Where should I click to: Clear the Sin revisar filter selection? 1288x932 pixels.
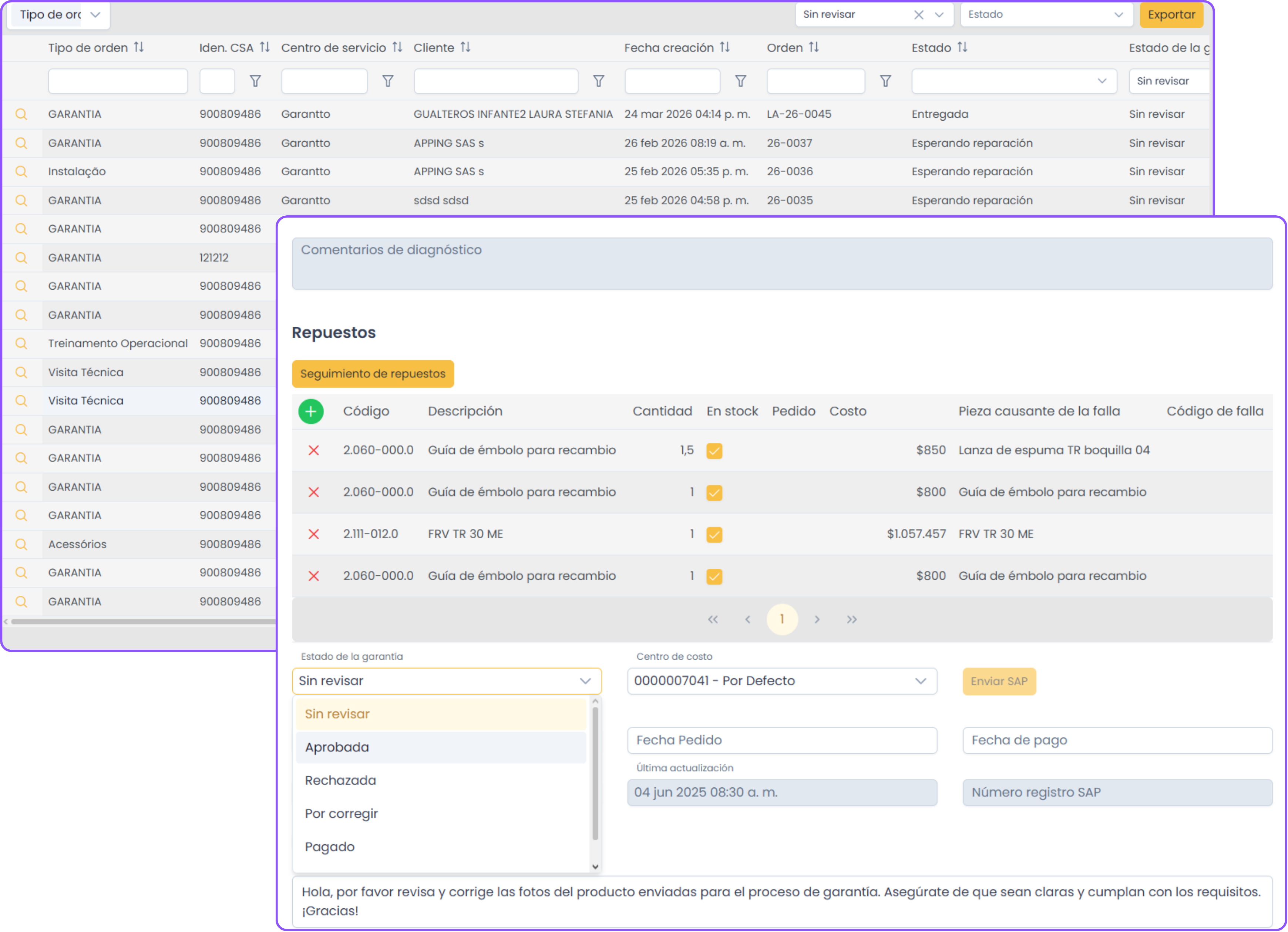918,15
